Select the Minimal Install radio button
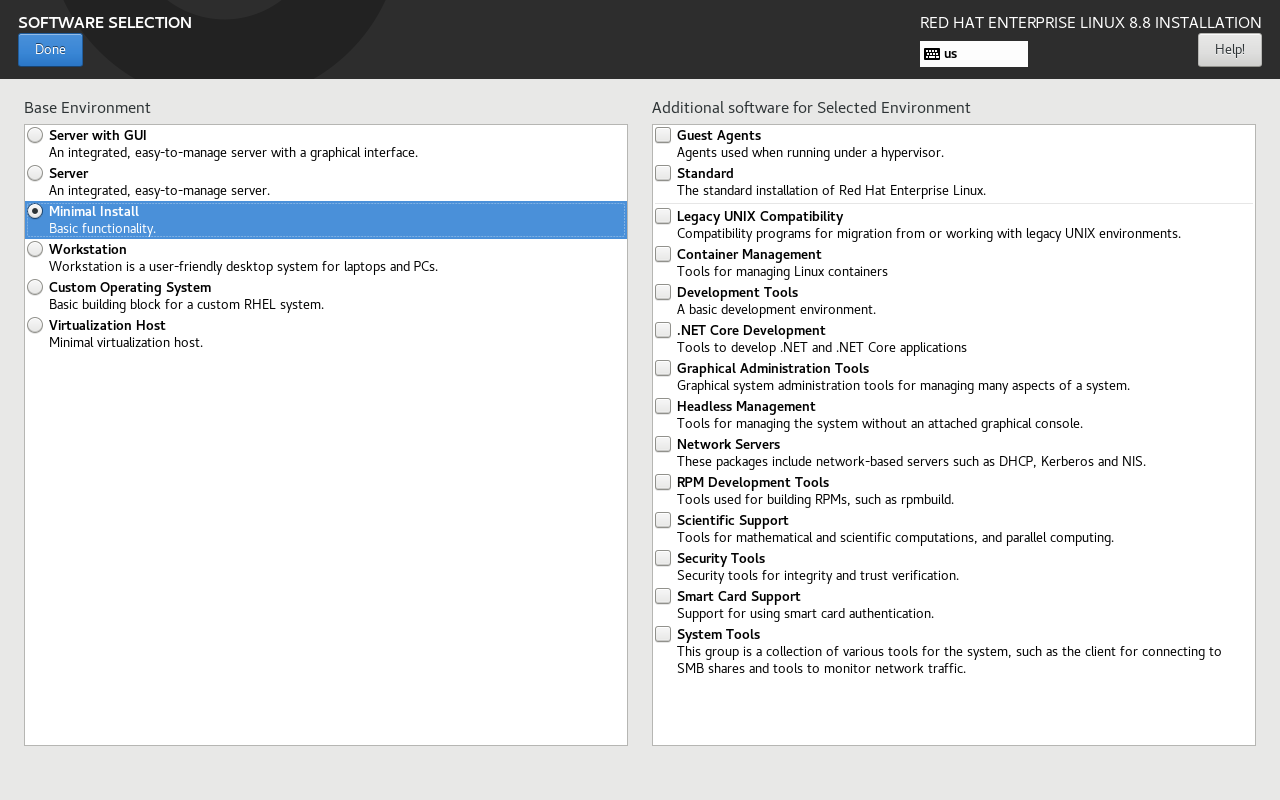1280x800 pixels. point(35,211)
